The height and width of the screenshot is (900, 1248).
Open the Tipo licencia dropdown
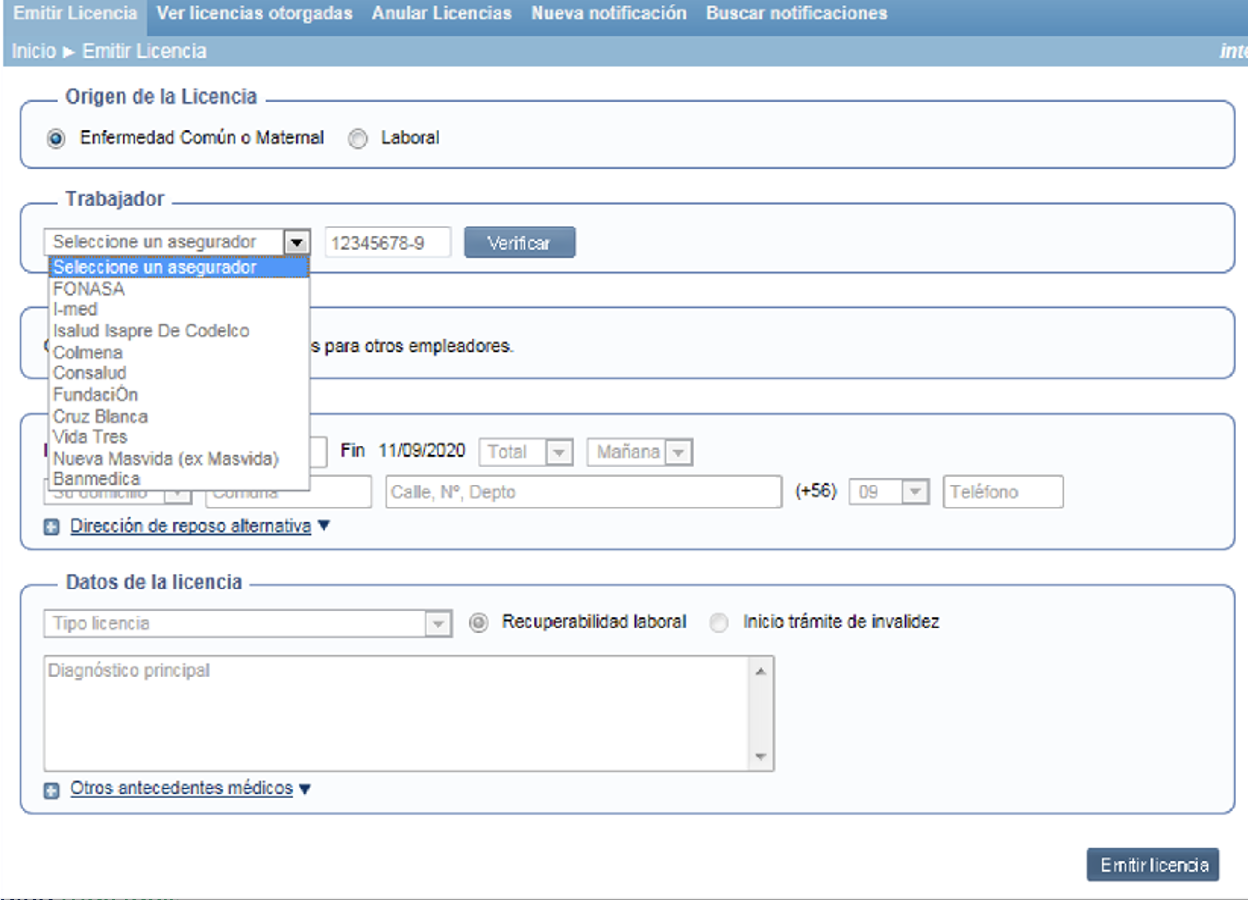click(x=438, y=624)
